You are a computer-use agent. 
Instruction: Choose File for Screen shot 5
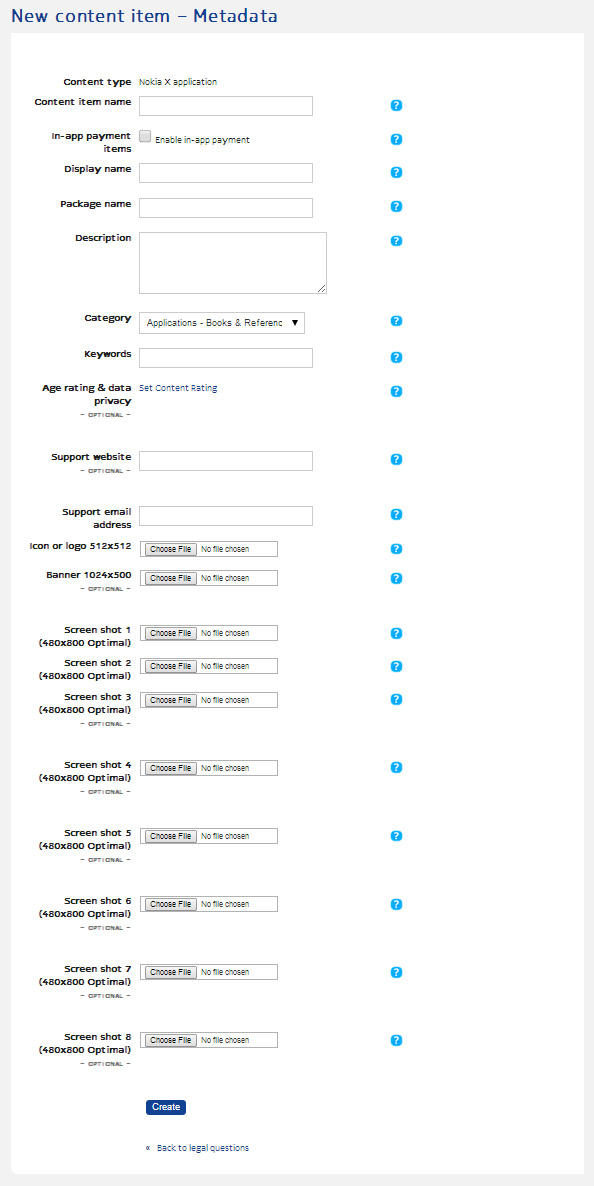click(x=171, y=836)
